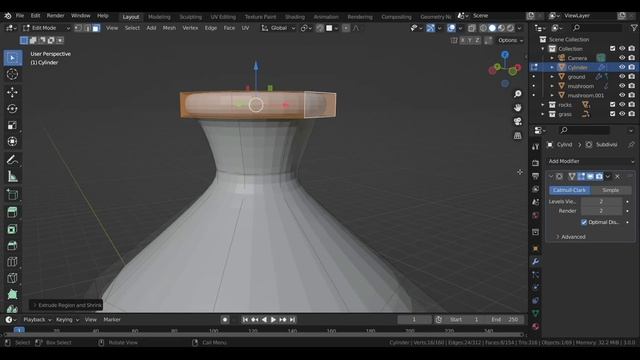Switch to the Modeling workspace tab
The height and width of the screenshot is (360, 640).
(x=159, y=17)
